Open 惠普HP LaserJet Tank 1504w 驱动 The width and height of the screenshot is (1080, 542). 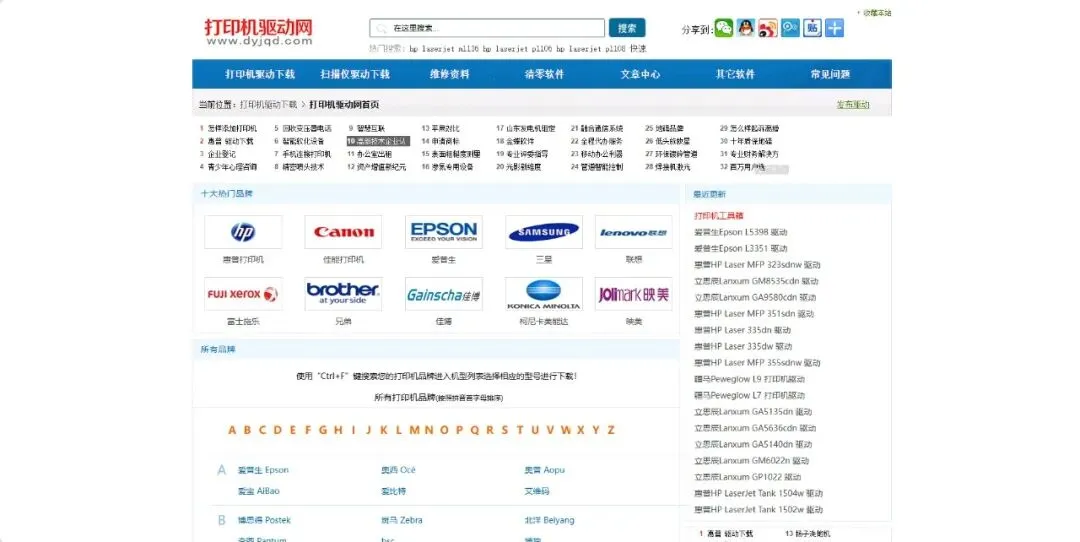758,493
